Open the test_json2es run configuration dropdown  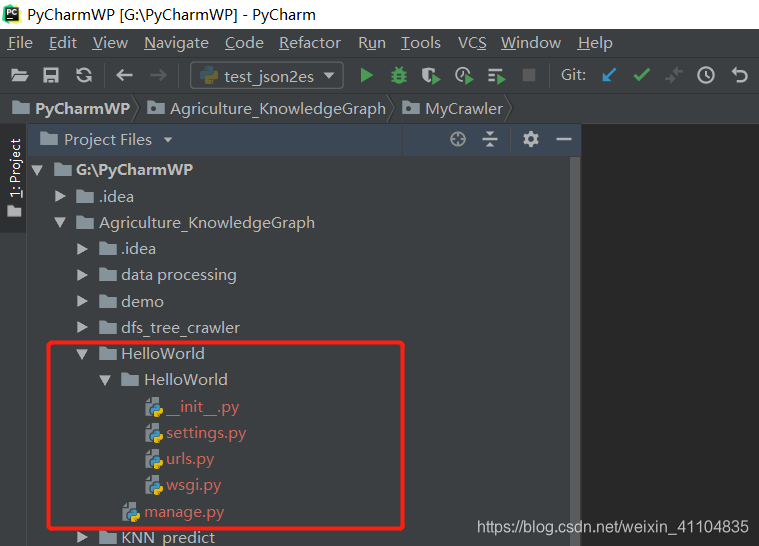coord(267,76)
